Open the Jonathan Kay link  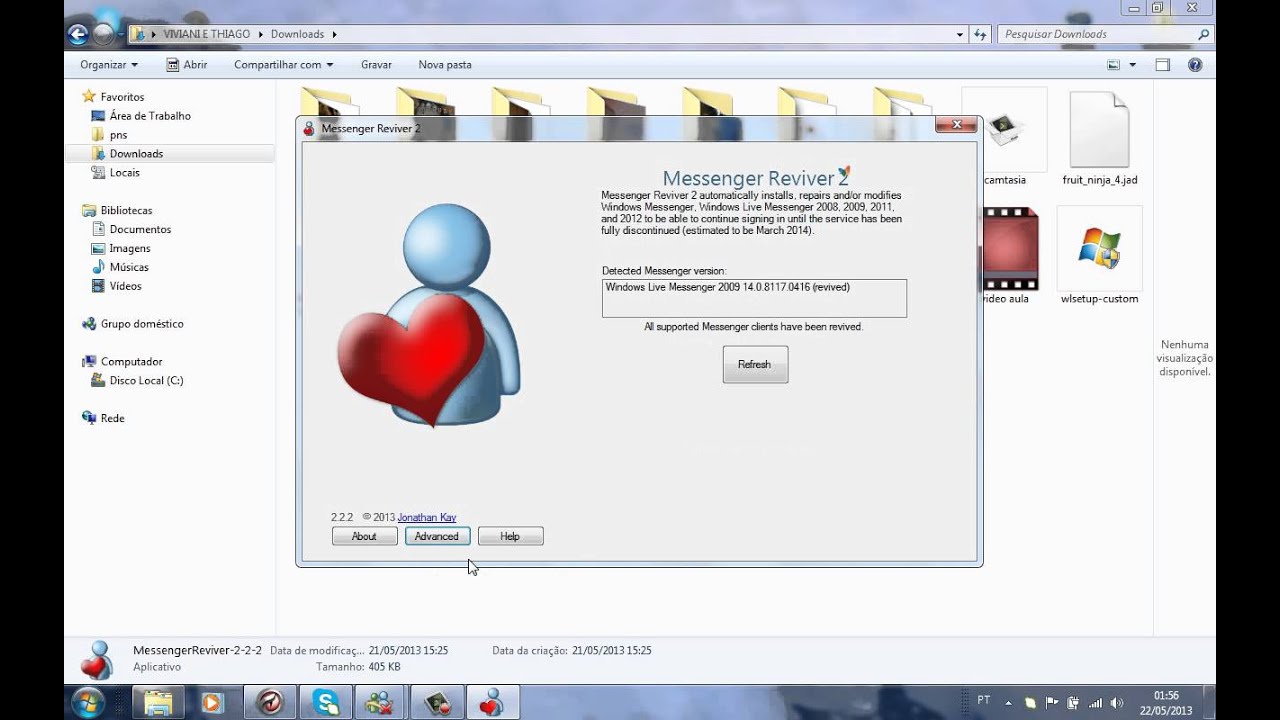point(427,517)
